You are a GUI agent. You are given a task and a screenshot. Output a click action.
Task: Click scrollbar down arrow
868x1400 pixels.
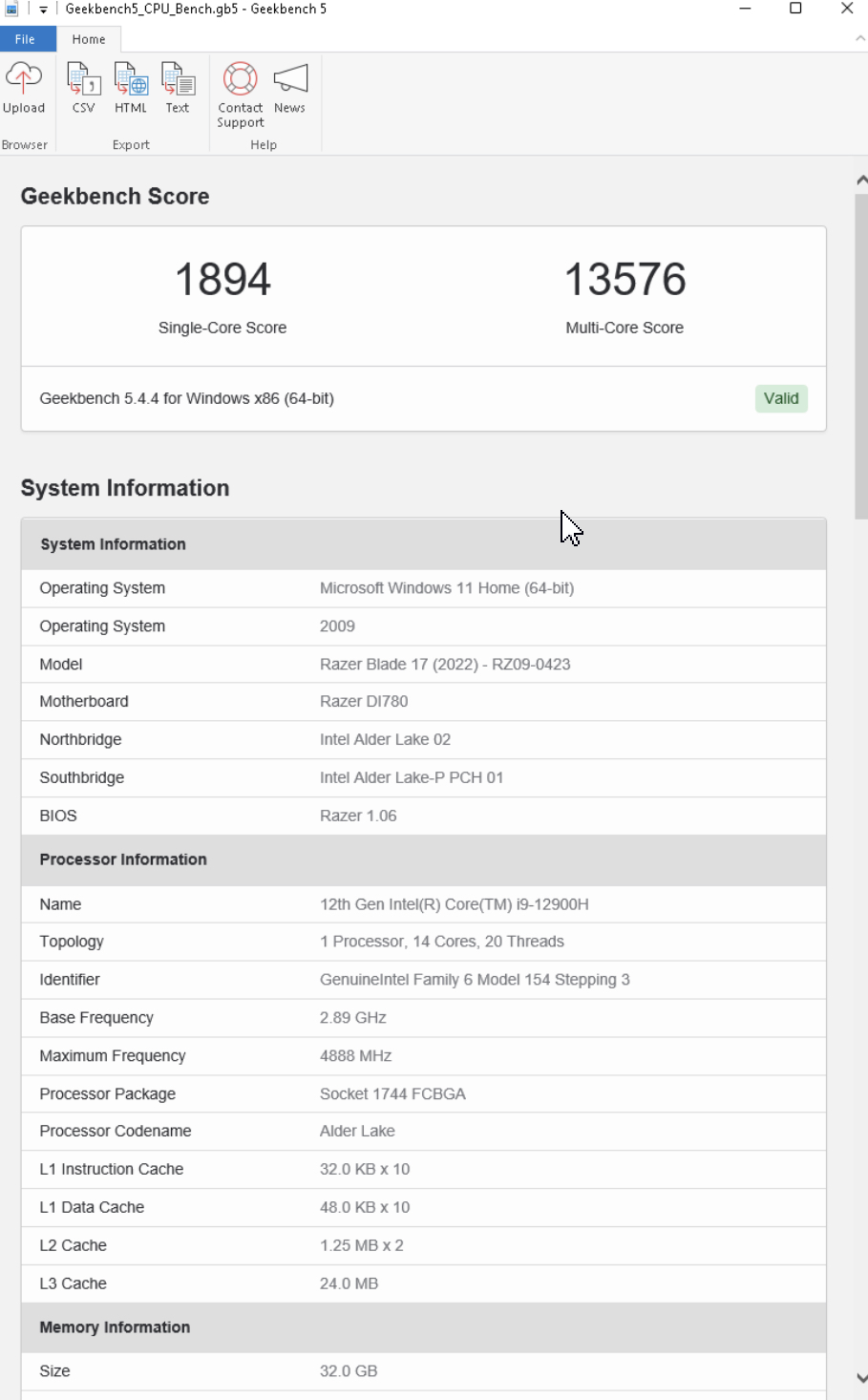[x=861, y=1378]
